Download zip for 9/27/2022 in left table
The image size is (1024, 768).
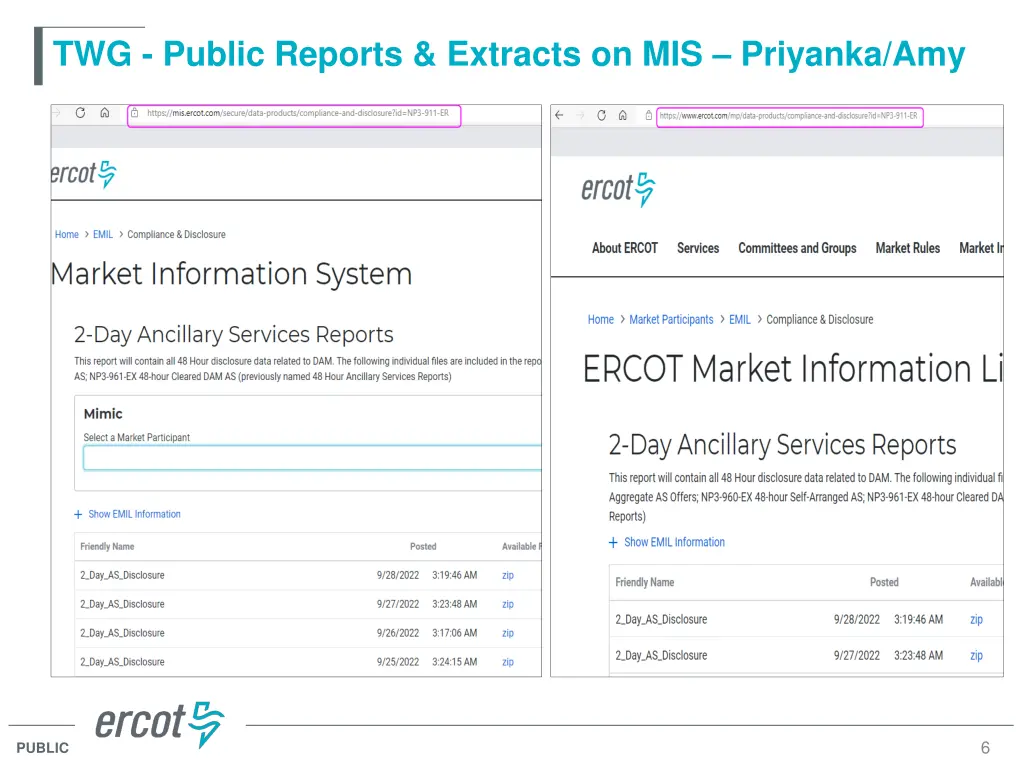tap(507, 604)
